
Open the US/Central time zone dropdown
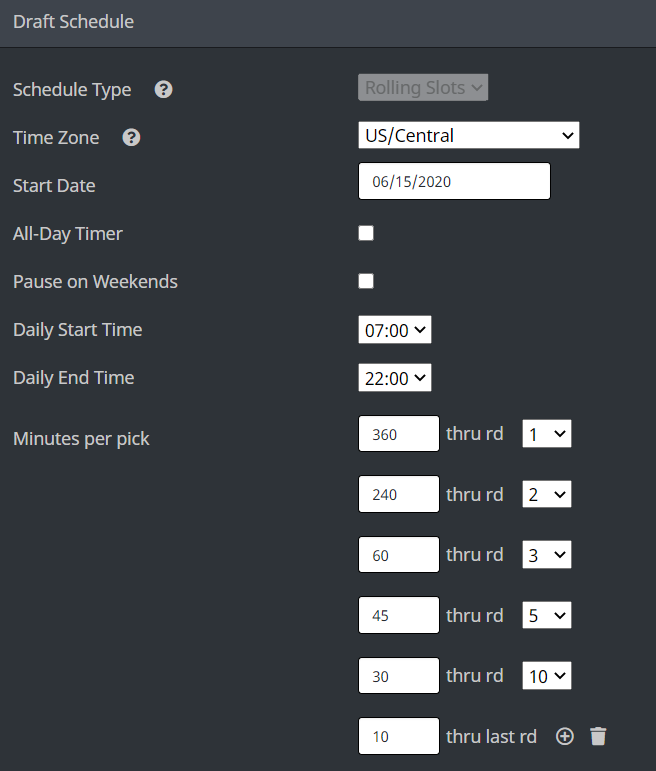point(469,135)
